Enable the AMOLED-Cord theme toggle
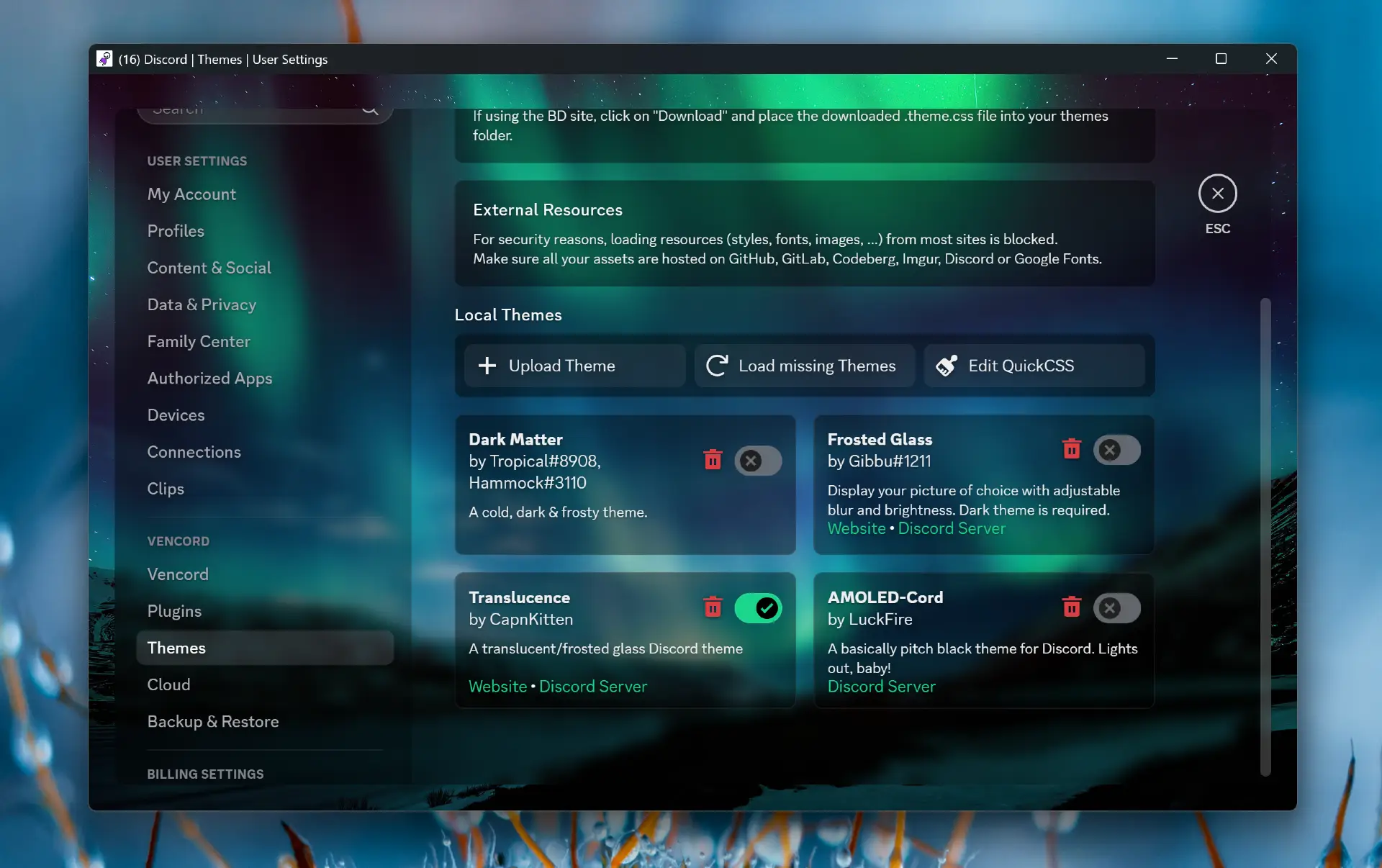1382x868 pixels. [1116, 608]
